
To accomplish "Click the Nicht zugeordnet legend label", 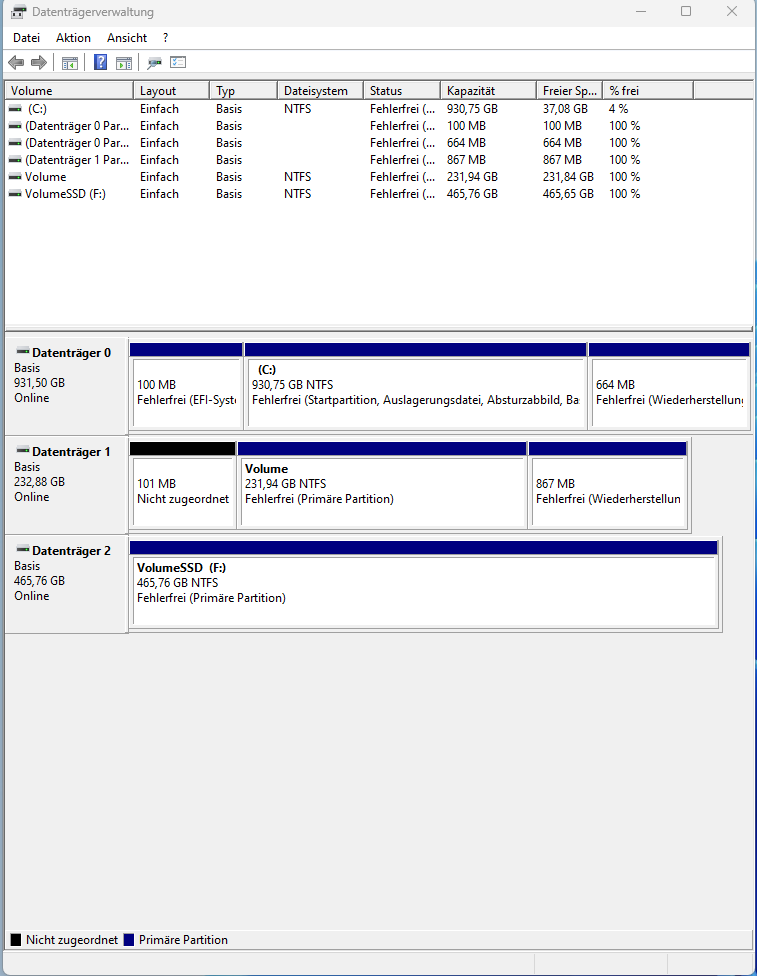I will tap(72, 940).
